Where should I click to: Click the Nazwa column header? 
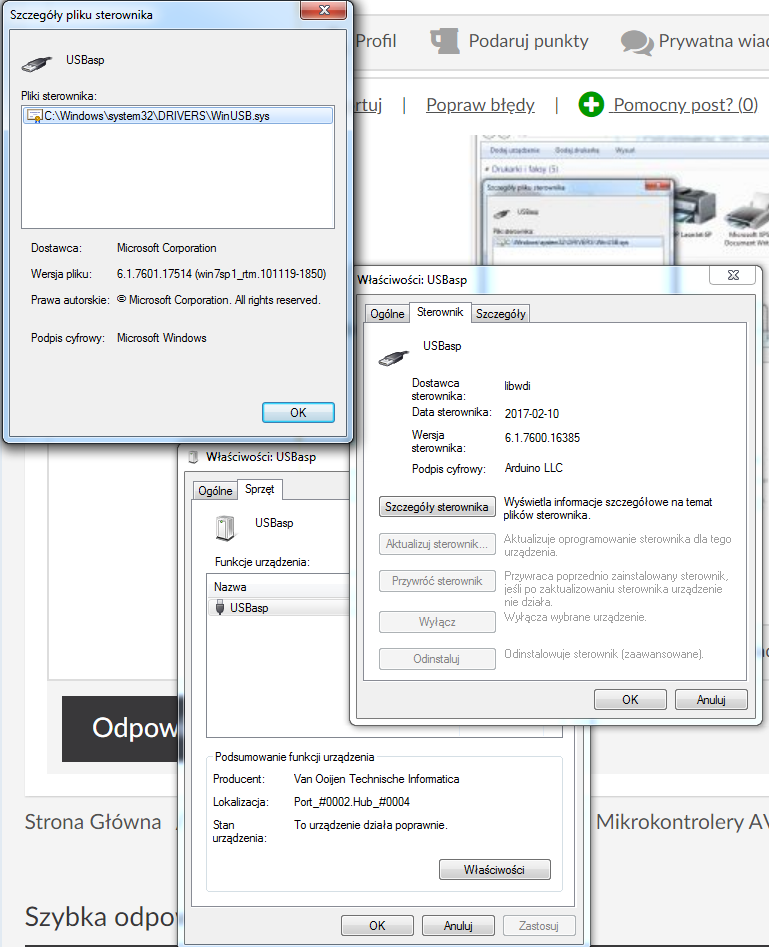[278, 586]
